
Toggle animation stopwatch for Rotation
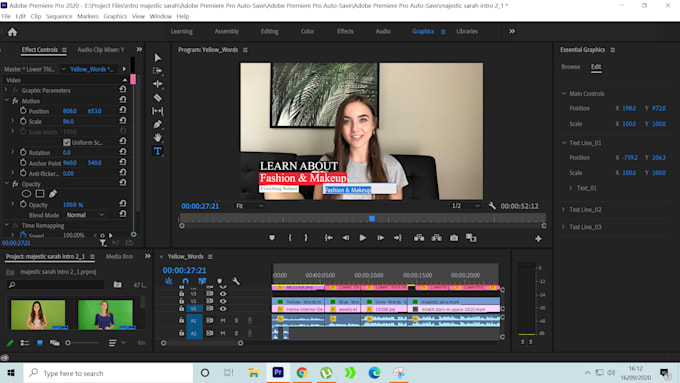23,152
